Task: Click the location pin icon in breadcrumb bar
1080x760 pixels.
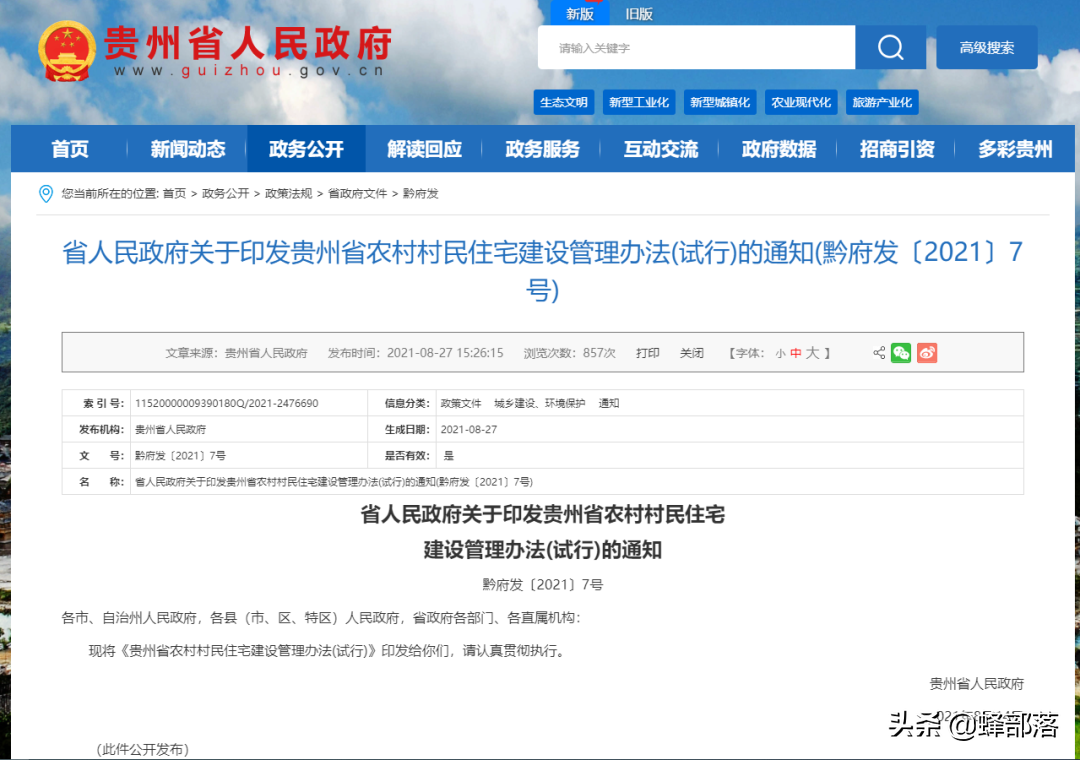Action: [x=45, y=193]
